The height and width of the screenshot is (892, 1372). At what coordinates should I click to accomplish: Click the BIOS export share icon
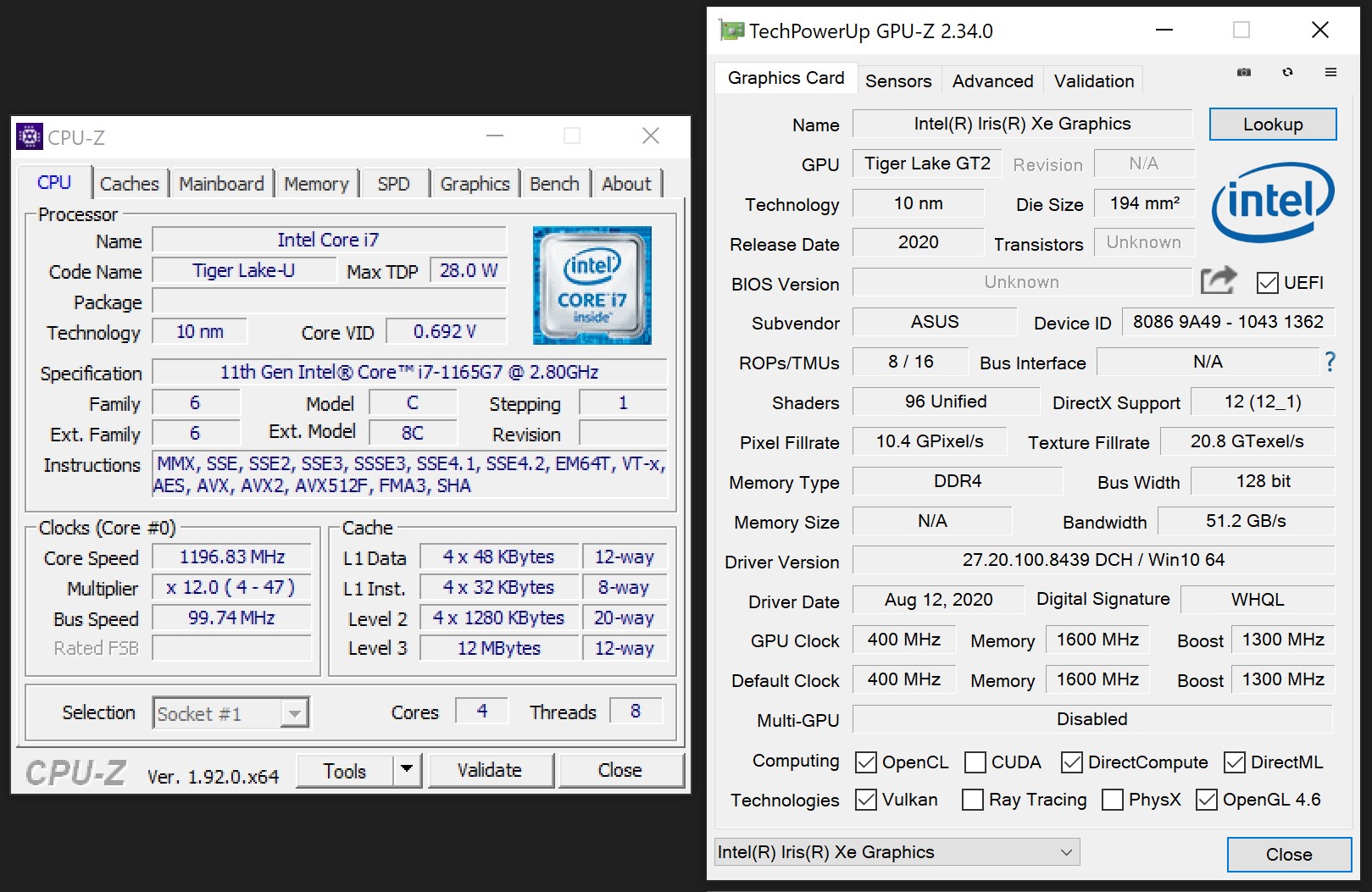coord(1219,280)
